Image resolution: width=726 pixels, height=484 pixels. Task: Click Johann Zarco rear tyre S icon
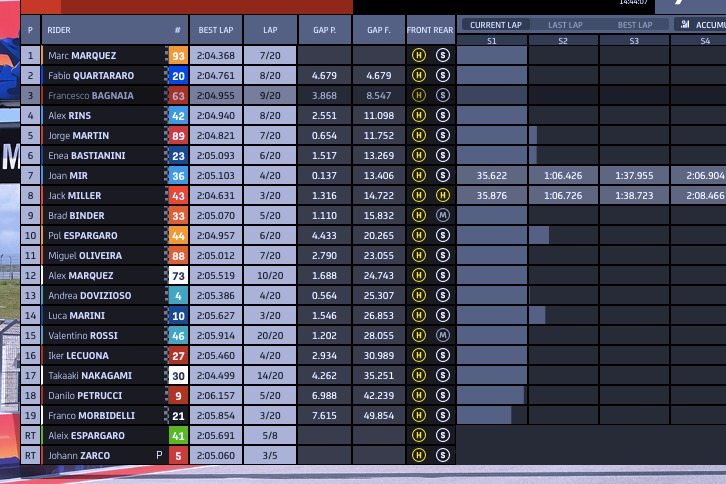[x=443, y=455]
